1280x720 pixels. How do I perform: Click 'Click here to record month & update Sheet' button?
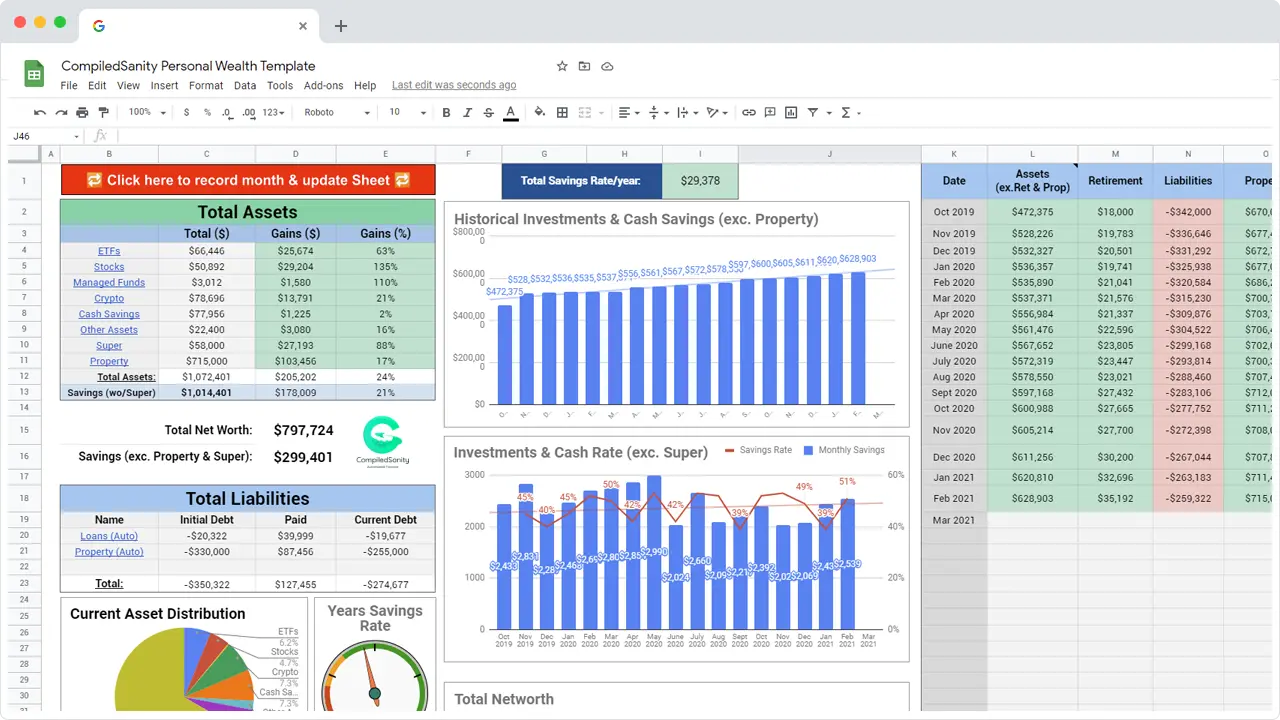248,180
